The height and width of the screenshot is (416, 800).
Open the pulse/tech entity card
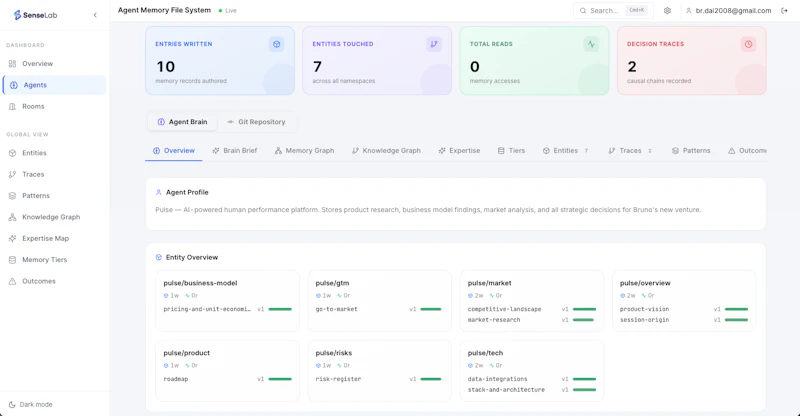click(x=532, y=371)
